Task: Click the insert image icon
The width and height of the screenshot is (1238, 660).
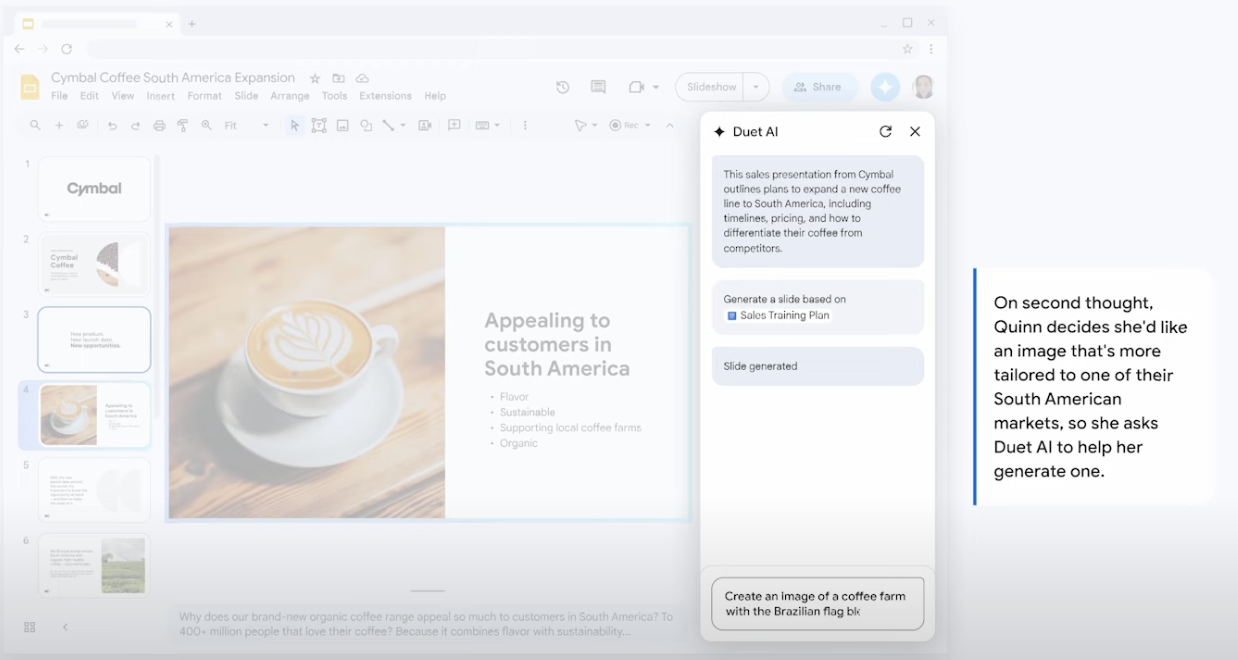Action: click(x=342, y=125)
